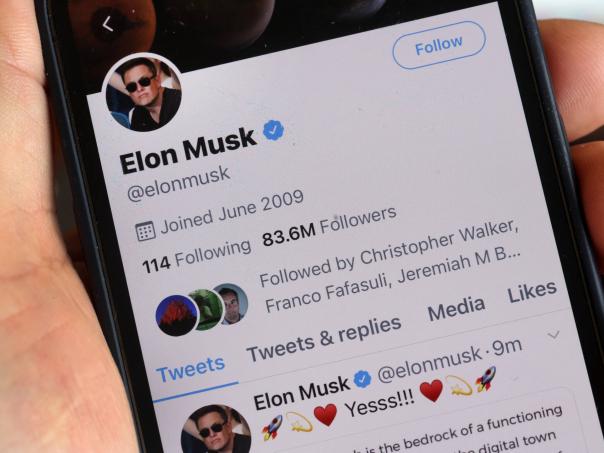Switch to the Media tab
Image resolution: width=604 pixels, height=453 pixels.
(x=456, y=308)
